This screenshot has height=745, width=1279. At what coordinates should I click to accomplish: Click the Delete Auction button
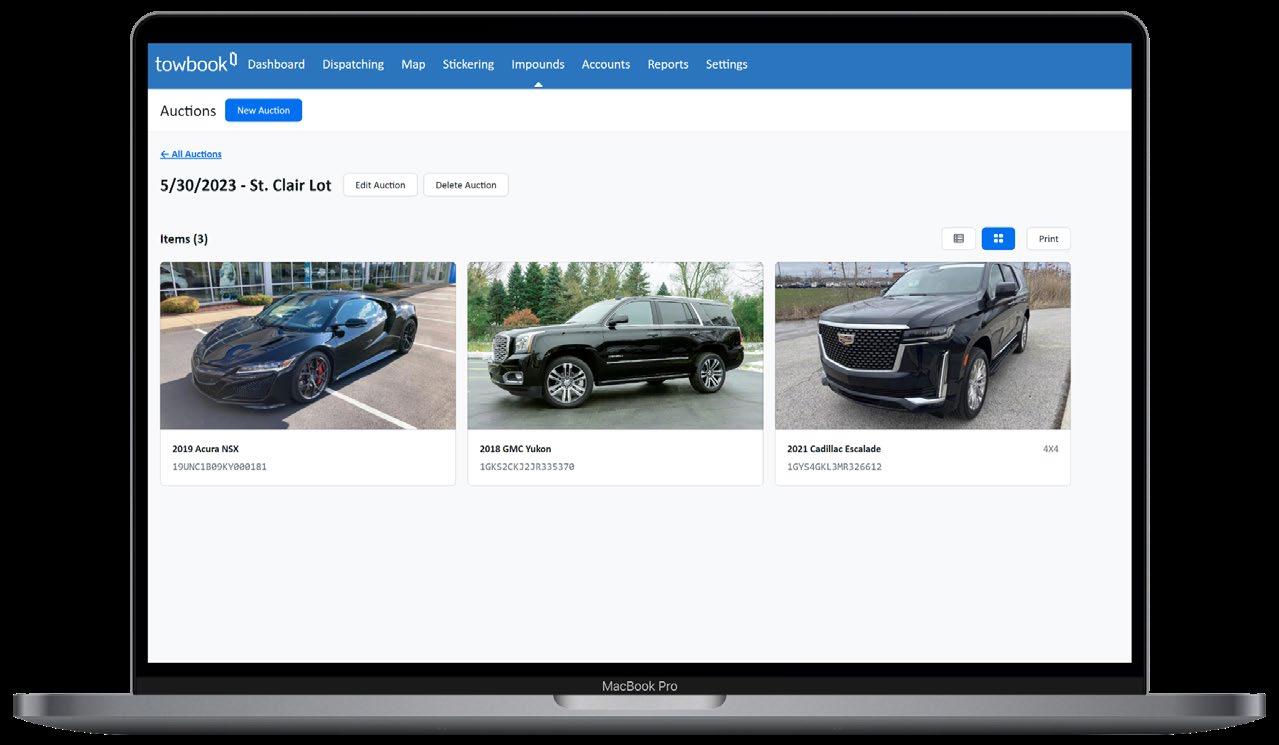click(466, 185)
